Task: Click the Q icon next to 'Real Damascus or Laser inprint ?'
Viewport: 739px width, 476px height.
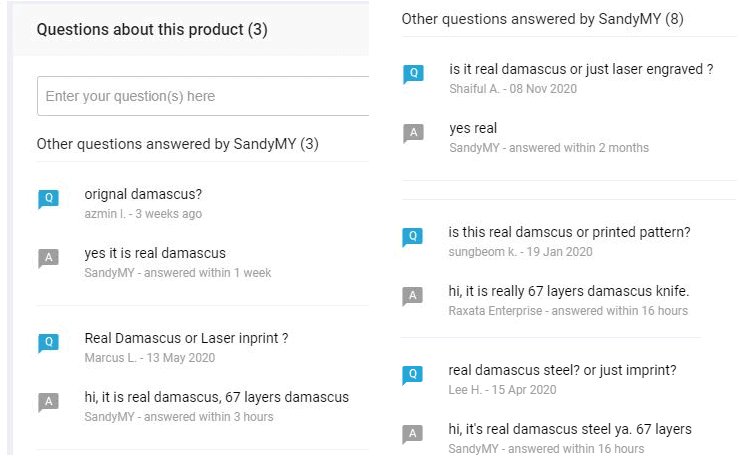Action: pos(49,343)
